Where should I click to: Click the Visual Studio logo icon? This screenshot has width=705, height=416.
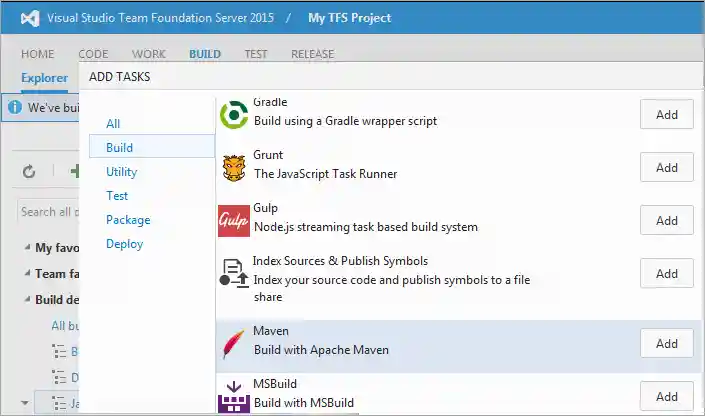coord(30,18)
